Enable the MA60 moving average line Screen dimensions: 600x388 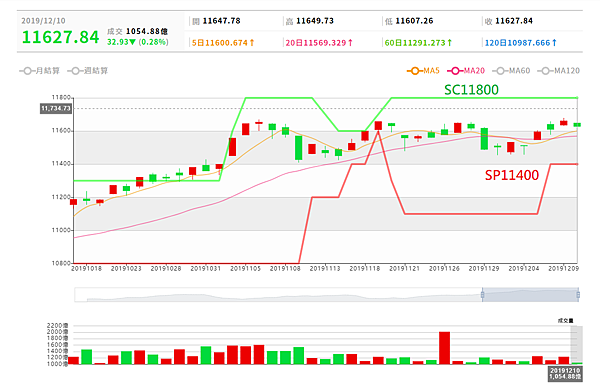511,71
